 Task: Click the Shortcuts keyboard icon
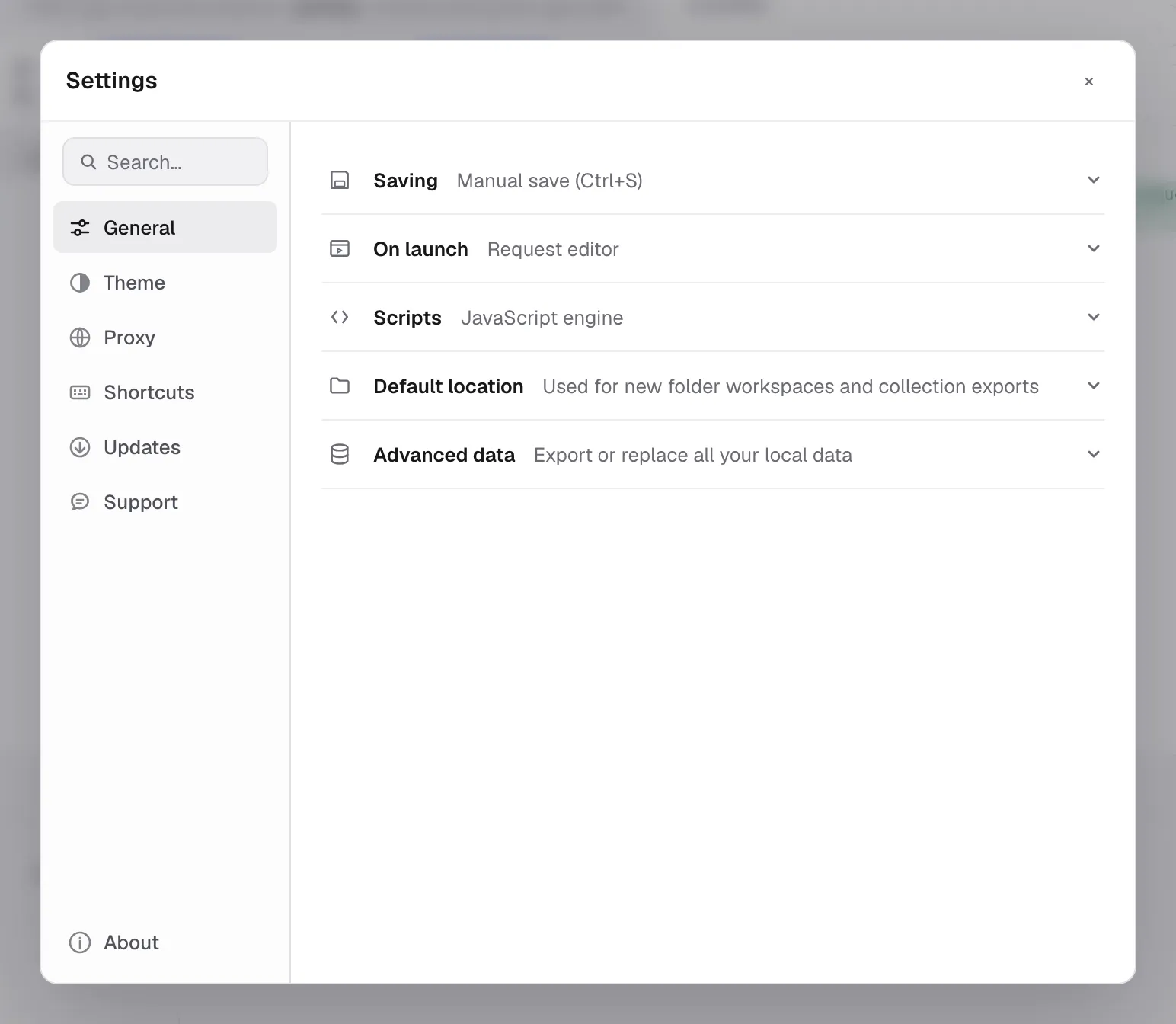pyautogui.click(x=80, y=392)
